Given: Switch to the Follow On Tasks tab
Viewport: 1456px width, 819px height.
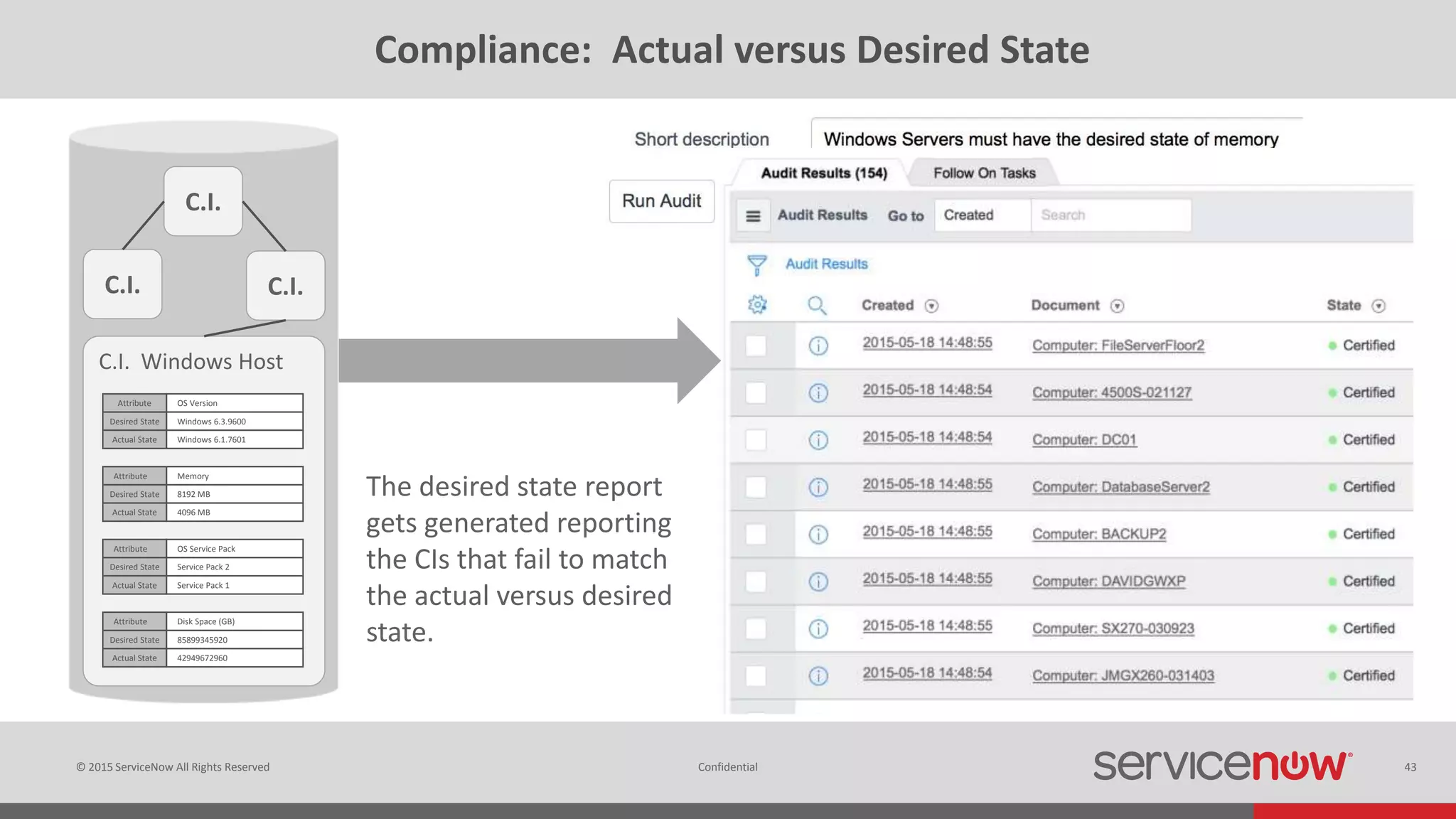Looking at the screenshot, I should [984, 173].
